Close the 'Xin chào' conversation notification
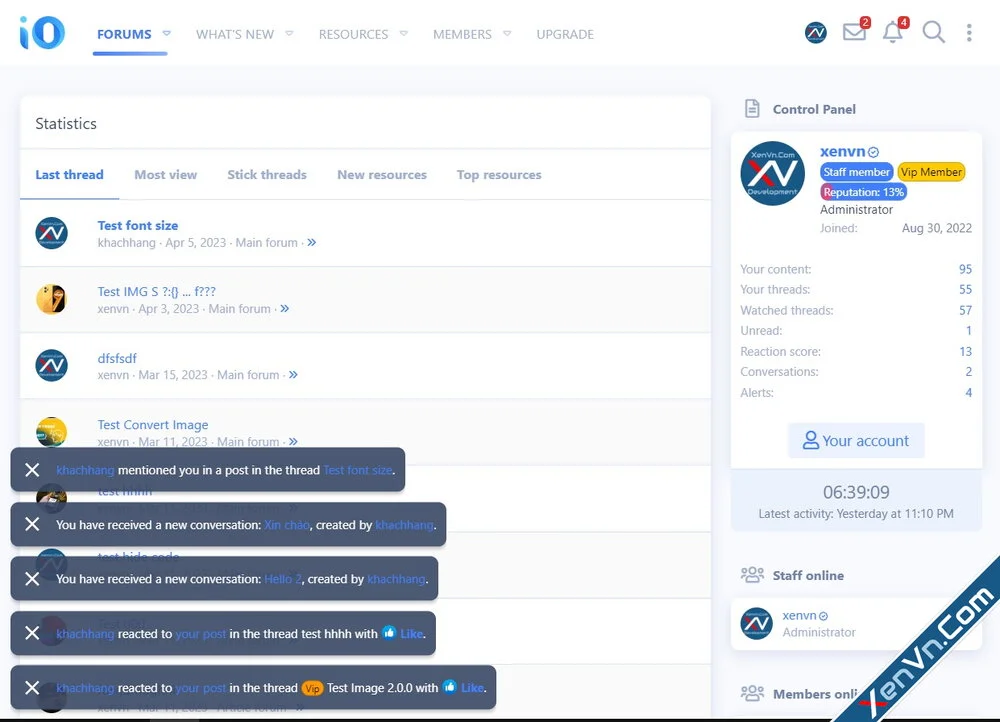 click(x=32, y=524)
